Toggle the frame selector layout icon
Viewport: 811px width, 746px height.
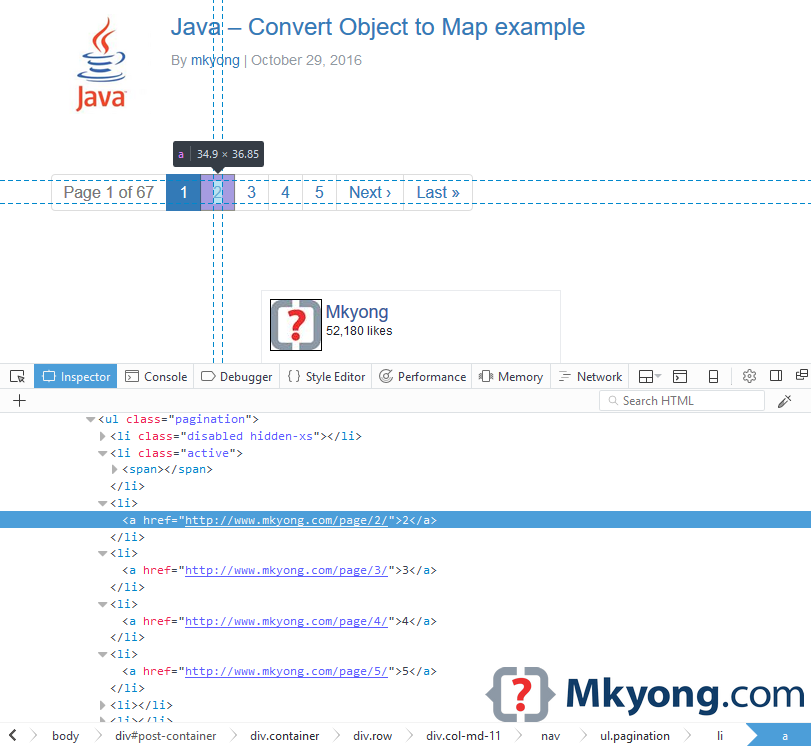(x=650, y=377)
